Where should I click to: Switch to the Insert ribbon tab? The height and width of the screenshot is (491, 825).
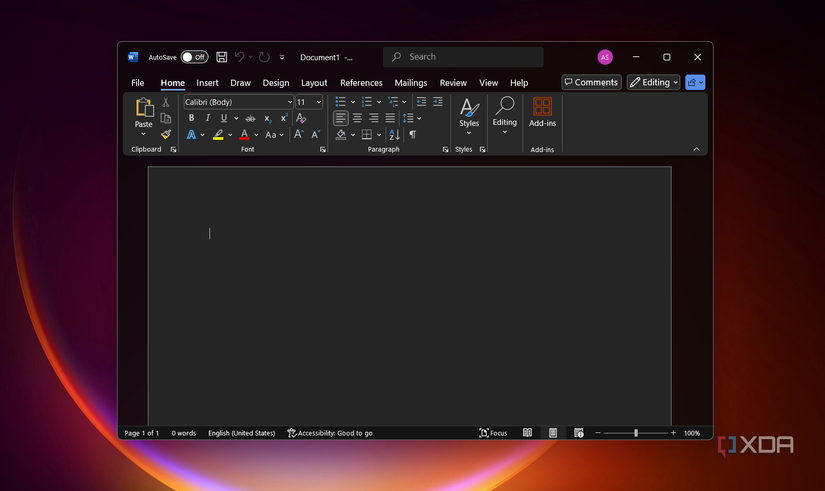tap(207, 83)
